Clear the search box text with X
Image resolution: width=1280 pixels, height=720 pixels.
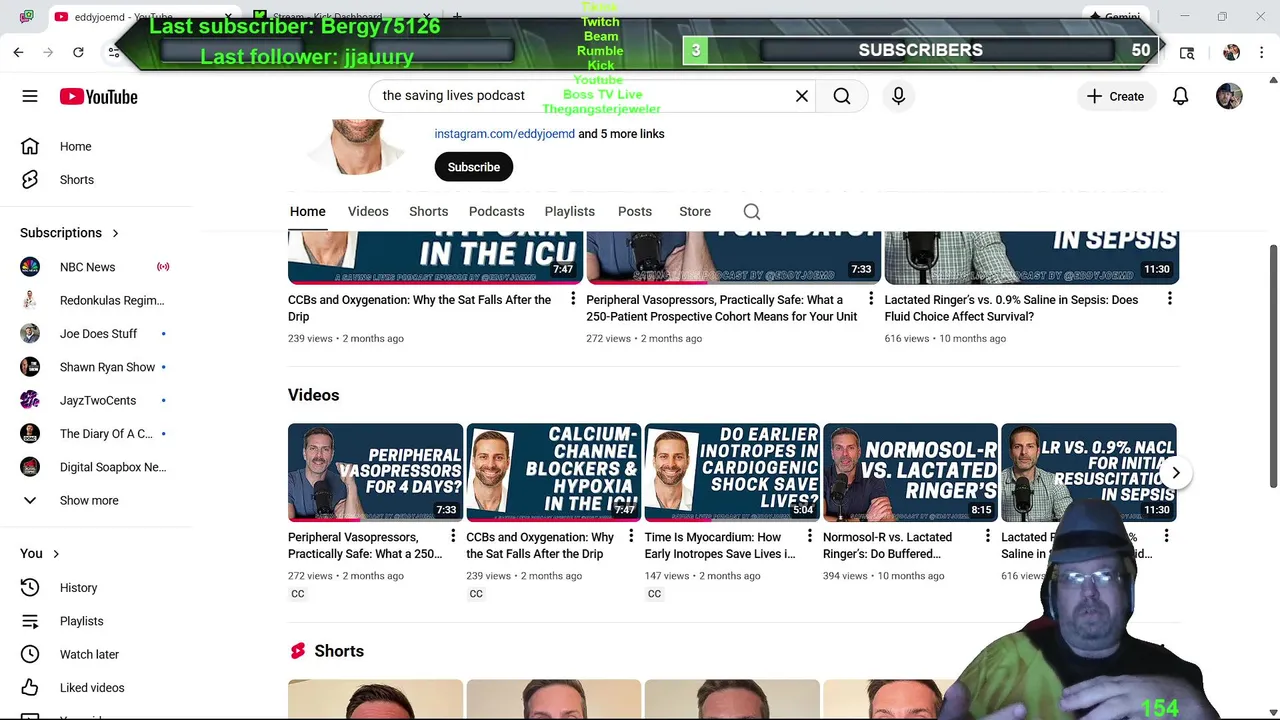pos(802,96)
